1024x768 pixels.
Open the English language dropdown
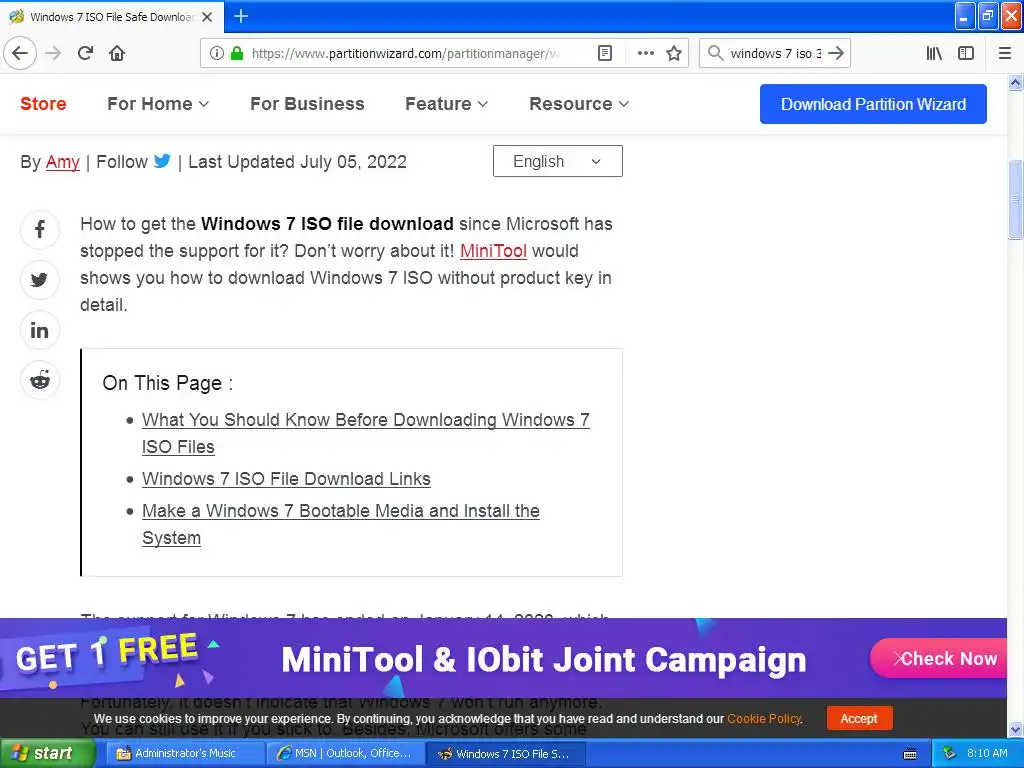[x=558, y=161]
